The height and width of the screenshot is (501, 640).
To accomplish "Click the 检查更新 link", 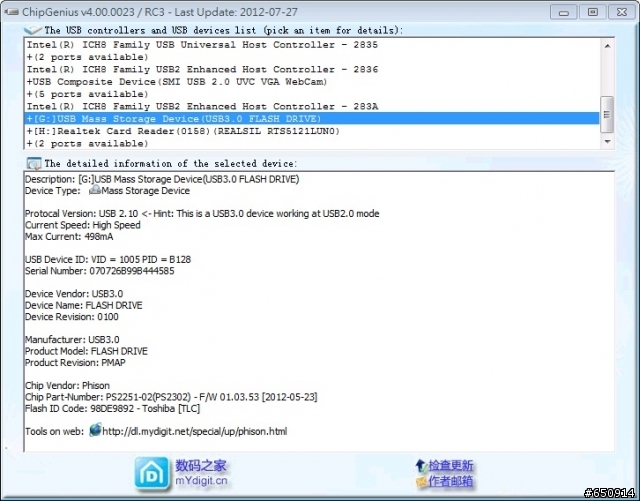I will click(451, 465).
